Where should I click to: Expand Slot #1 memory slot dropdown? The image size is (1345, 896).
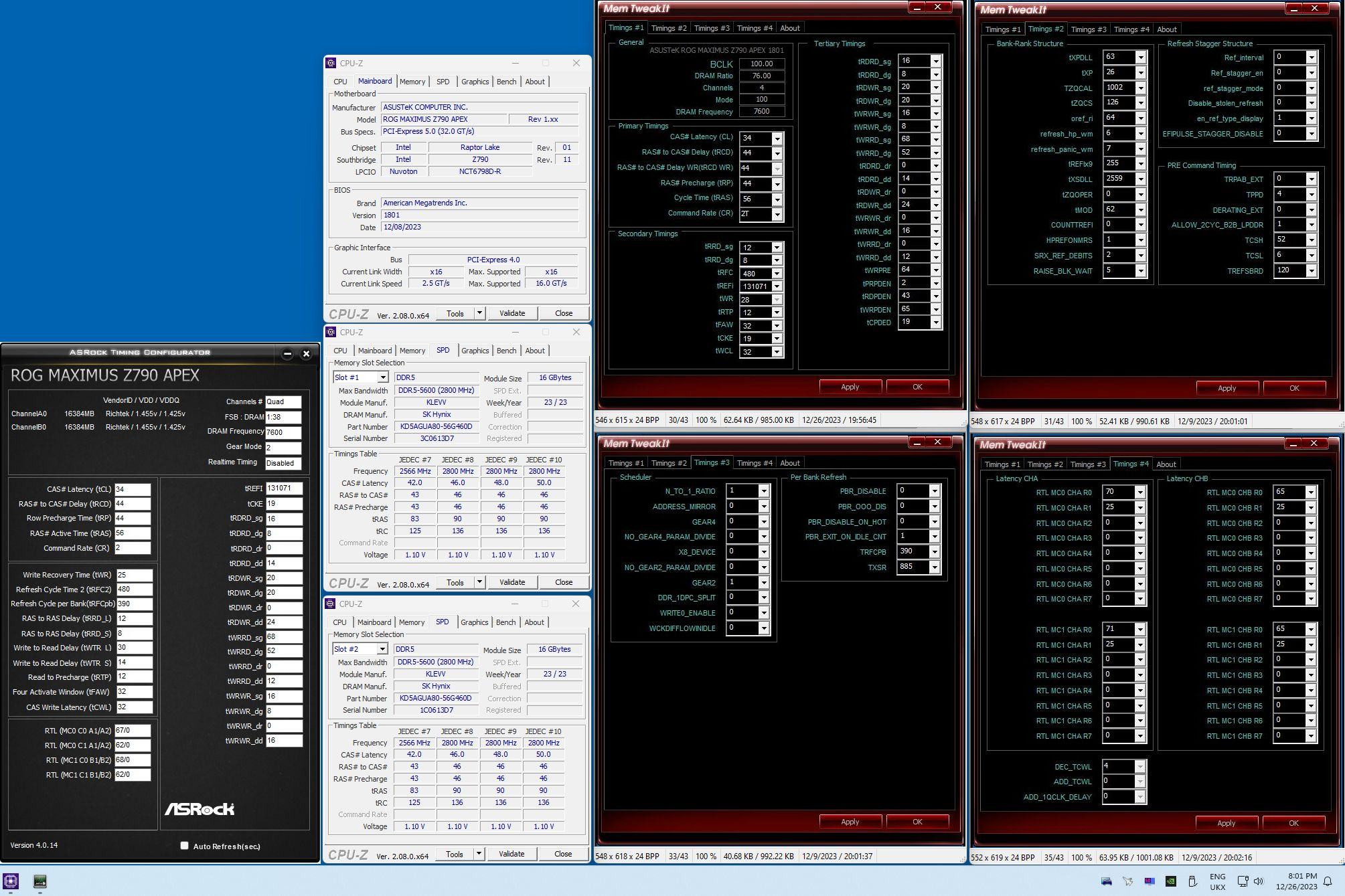pos(383,377)
